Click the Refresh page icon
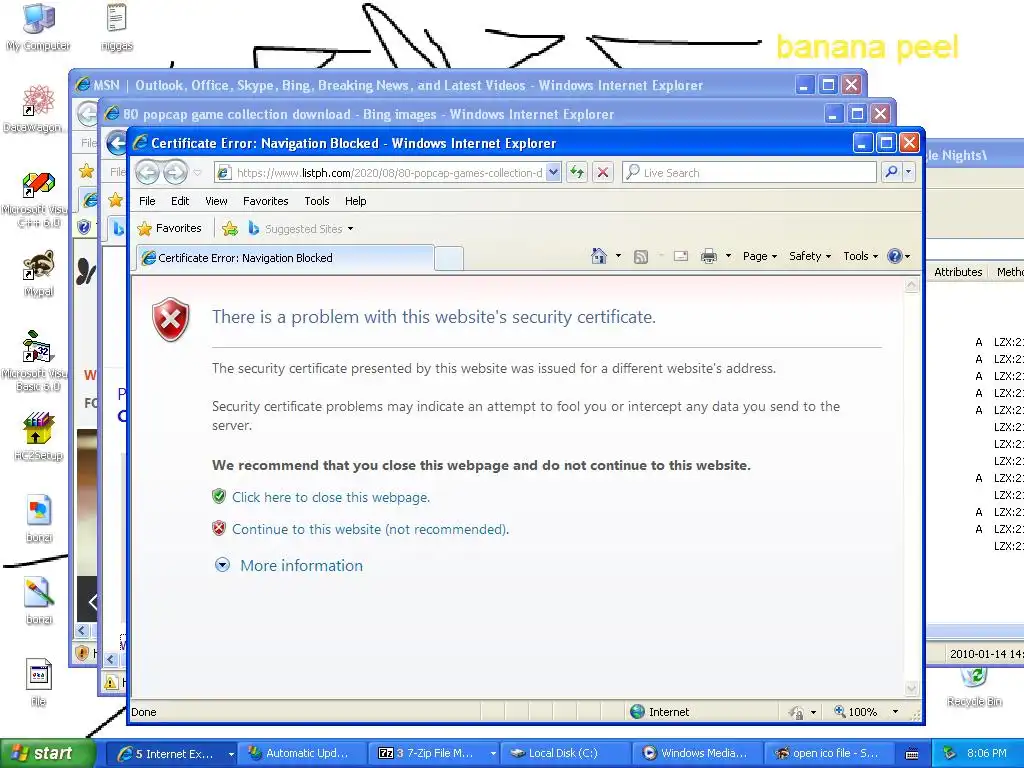This screenshot has width=1024, height=768. pyautogui.click(x=577, y=172)
